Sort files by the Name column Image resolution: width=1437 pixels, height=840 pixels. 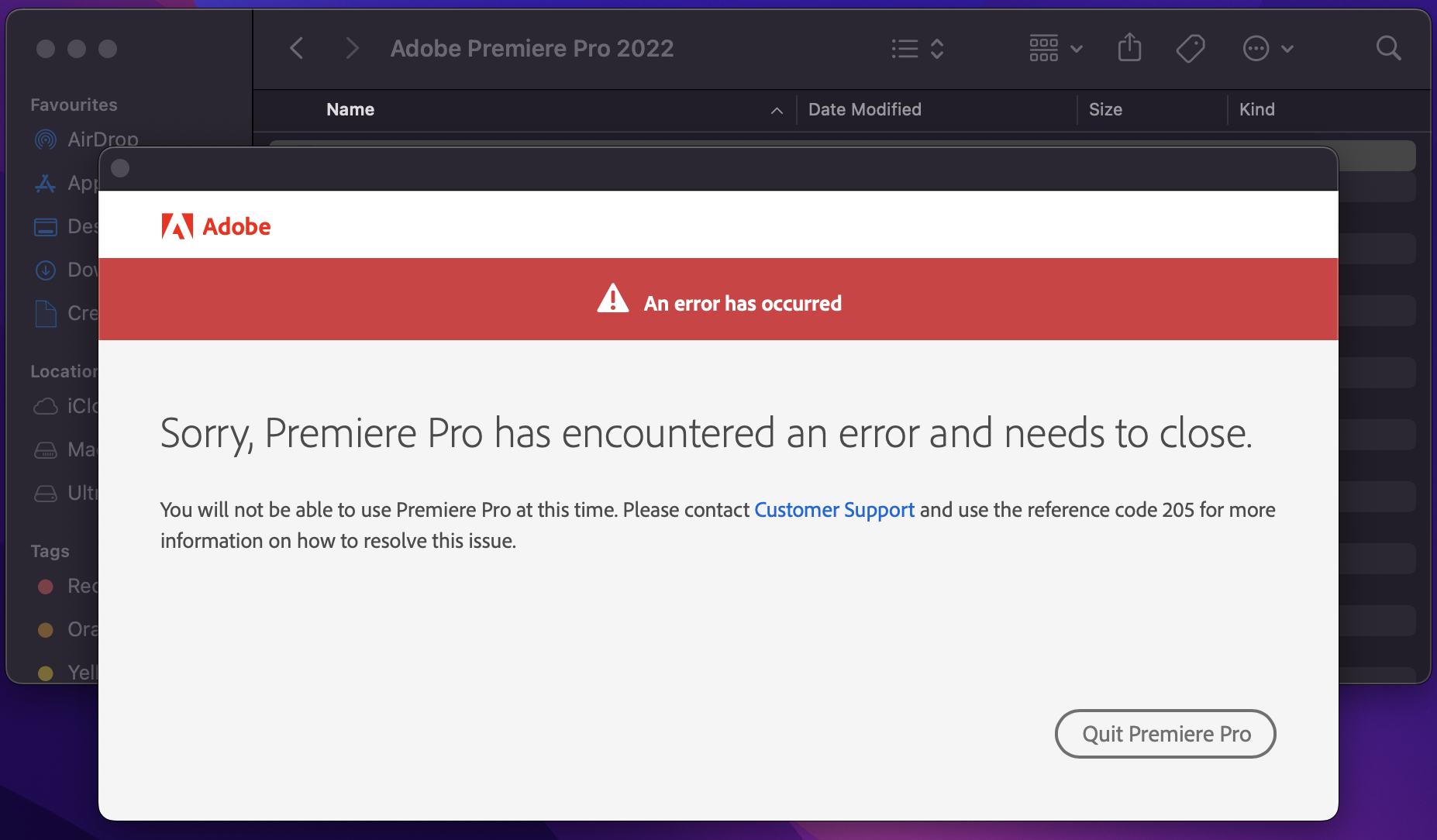pos(350,109)
